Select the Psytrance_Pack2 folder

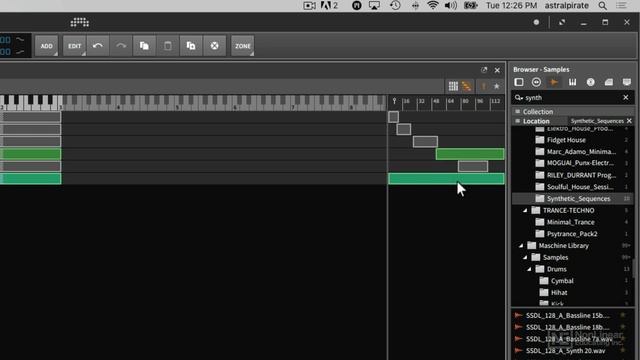[x=573, y=234]
